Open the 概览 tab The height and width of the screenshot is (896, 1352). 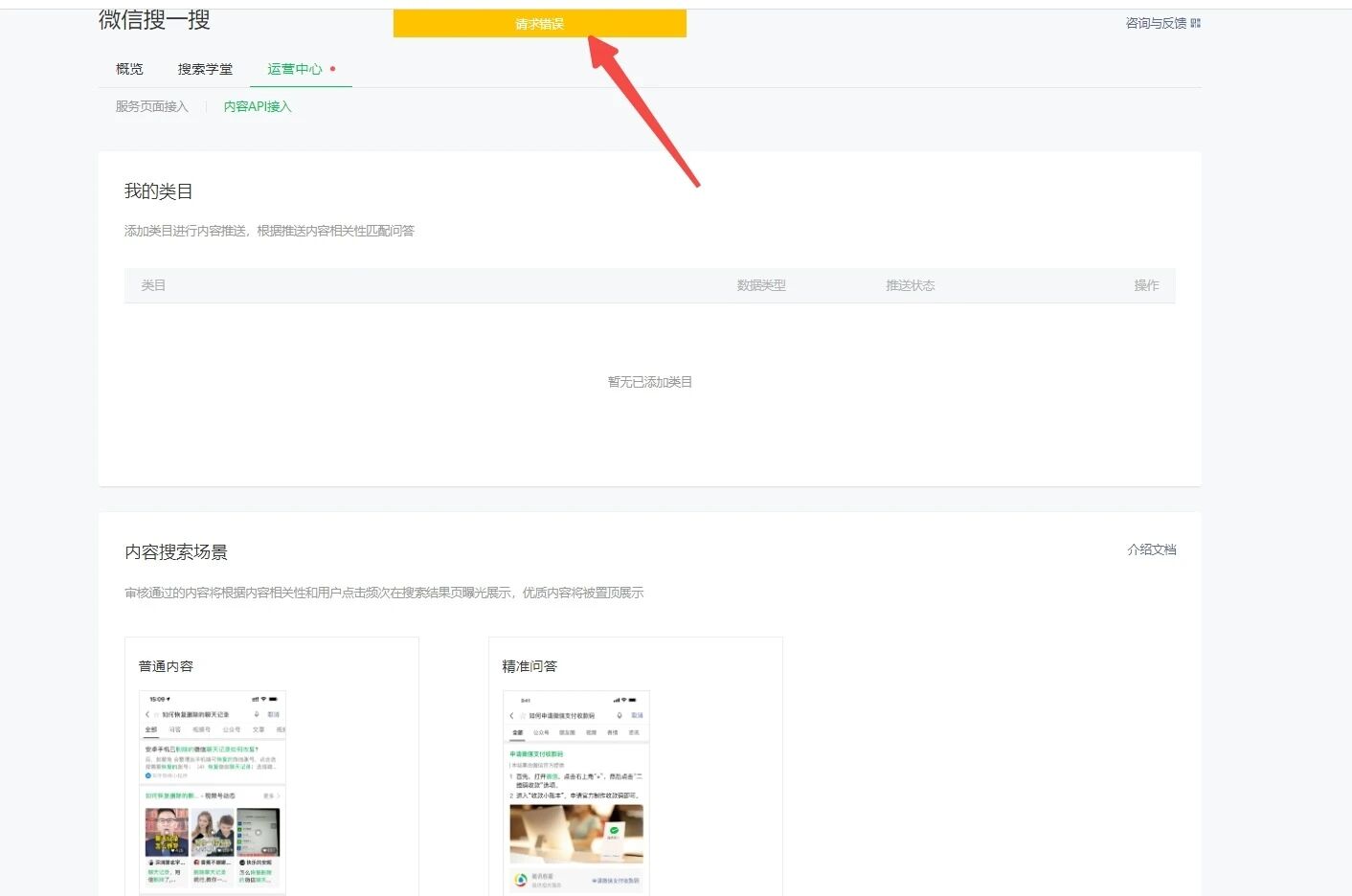[x=129, y=69]
